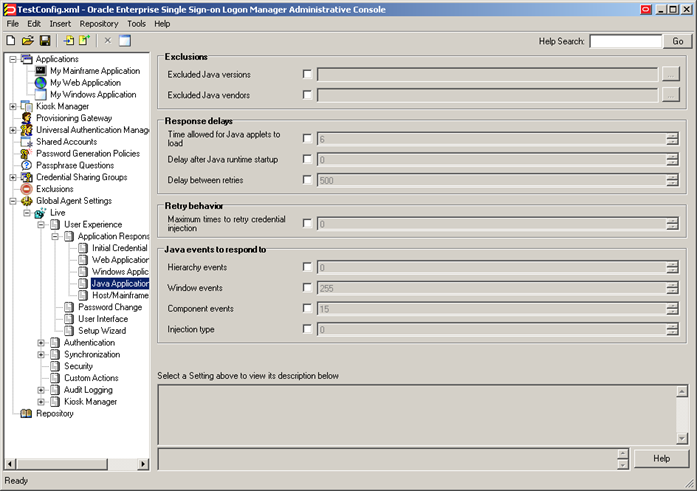Image resolution: width=697 pixels, height=491 pixels.
Task: Expand the Audit Logging node
Action: (41, 390)
